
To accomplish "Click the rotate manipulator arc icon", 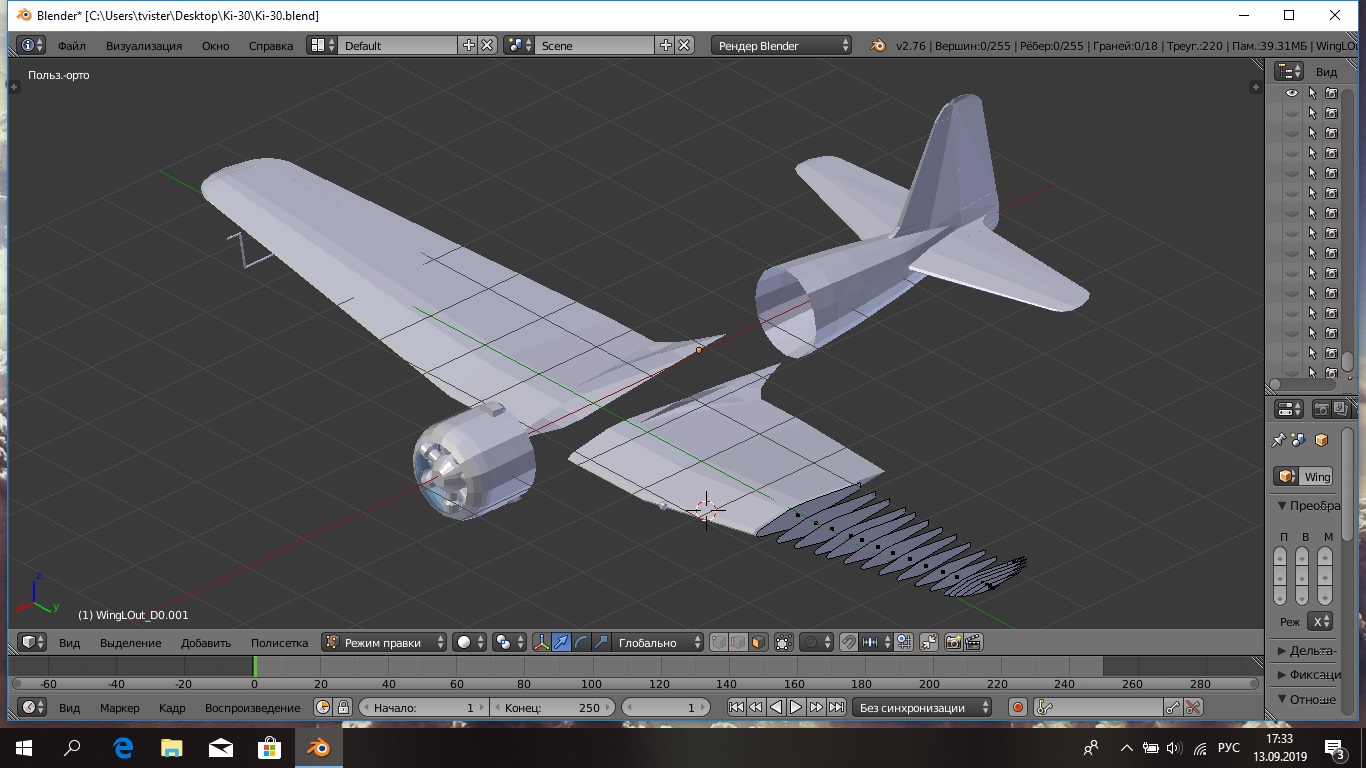I will pos(581,643).
